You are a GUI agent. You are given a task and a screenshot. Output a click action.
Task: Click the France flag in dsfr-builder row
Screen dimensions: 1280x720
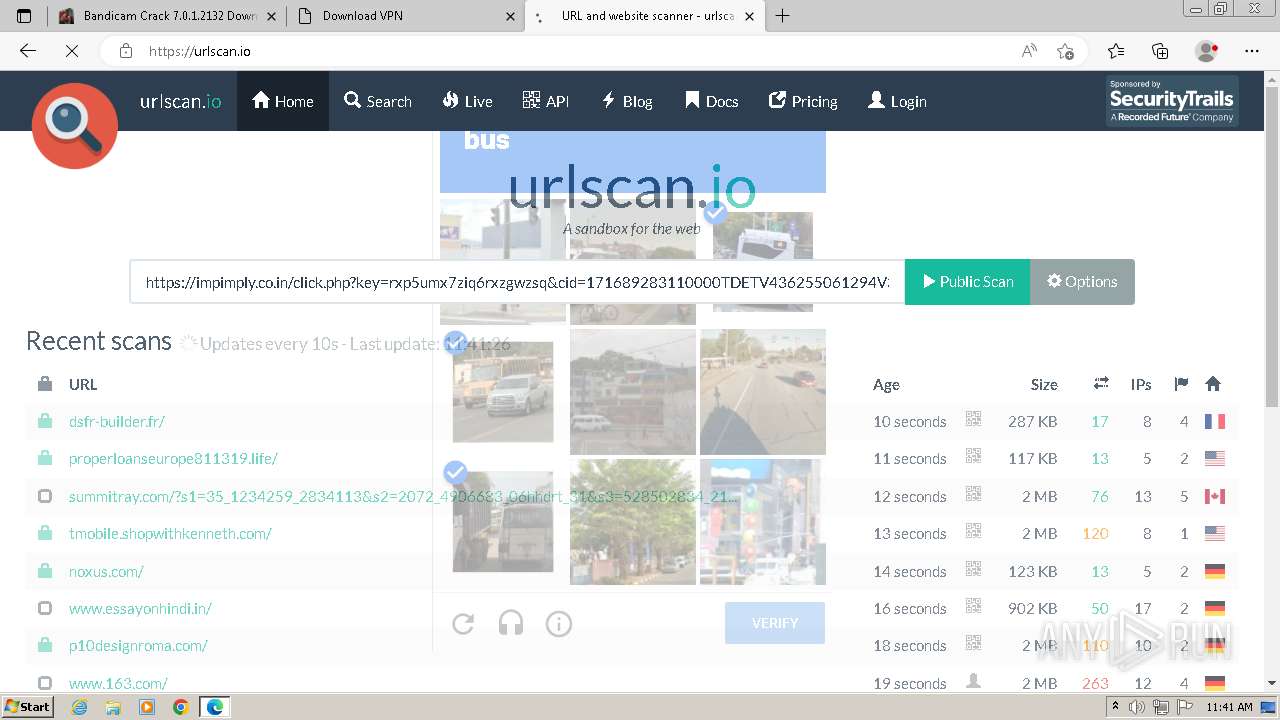tap(1214, 421)
